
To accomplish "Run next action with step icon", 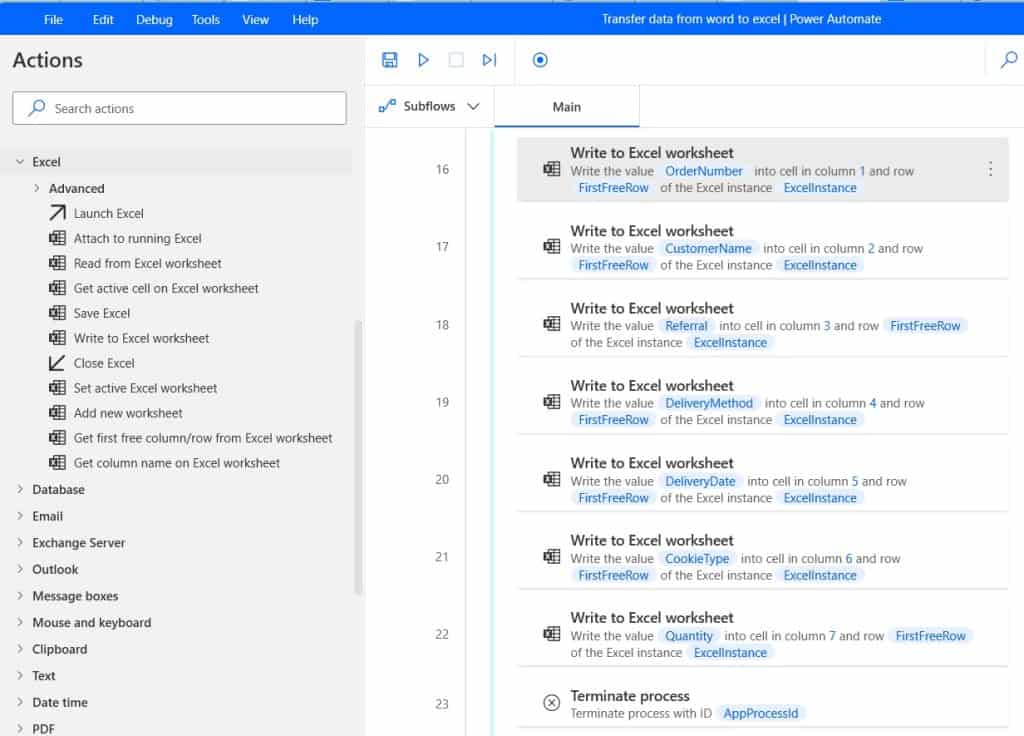I will pos(489,60).
